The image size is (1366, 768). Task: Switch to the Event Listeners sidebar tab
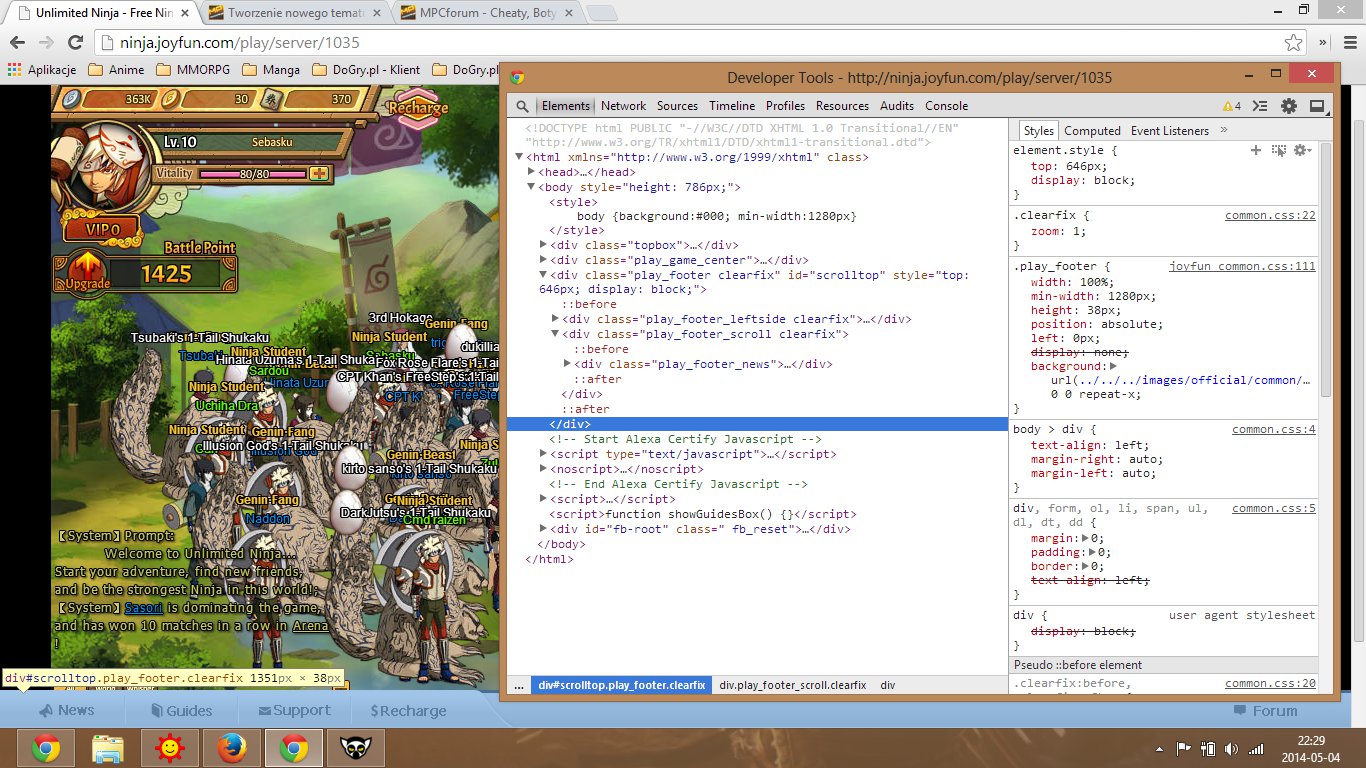coord(1170,131)
